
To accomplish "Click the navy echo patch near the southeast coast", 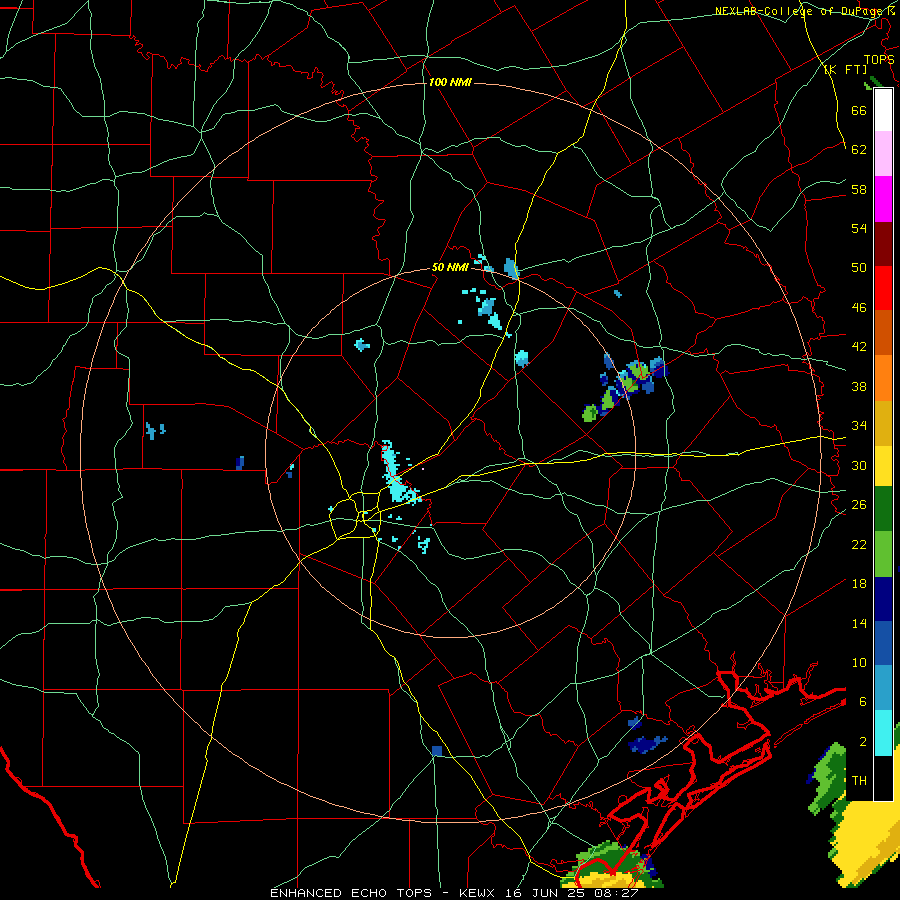I will [647, 744].
